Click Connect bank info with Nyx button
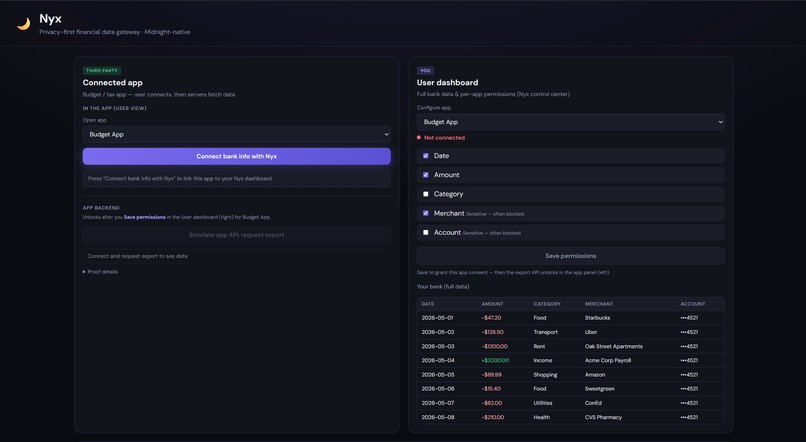Screen dimensions: 806x442 (x=236, y=156)
